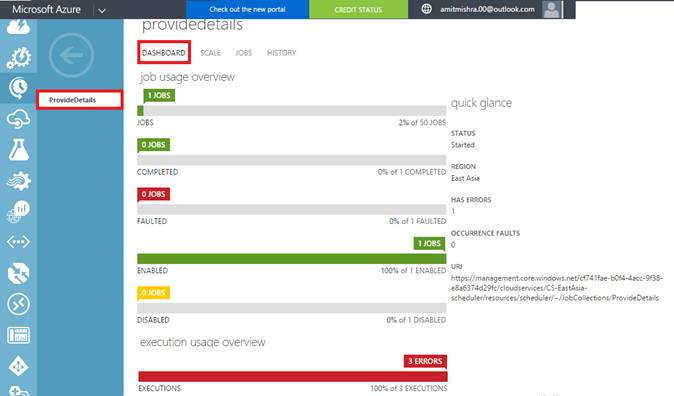Viewport: 674px width, 396px height.
Task: Click the green '1 JOBS' enabled badge
Action: (x=429, y=243)
